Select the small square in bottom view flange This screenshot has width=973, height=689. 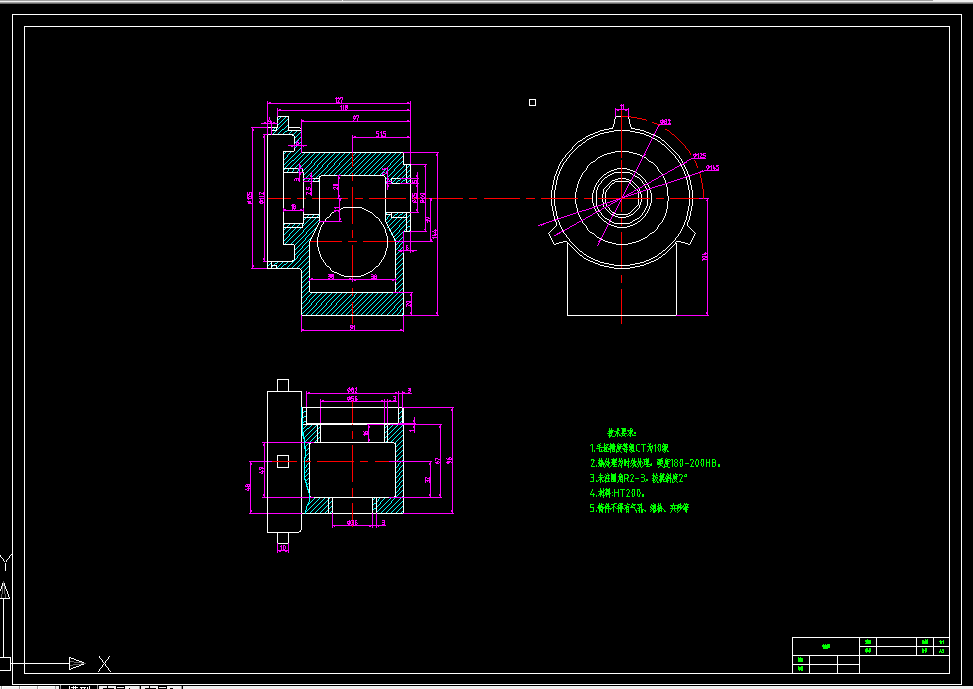coord(283,461)
